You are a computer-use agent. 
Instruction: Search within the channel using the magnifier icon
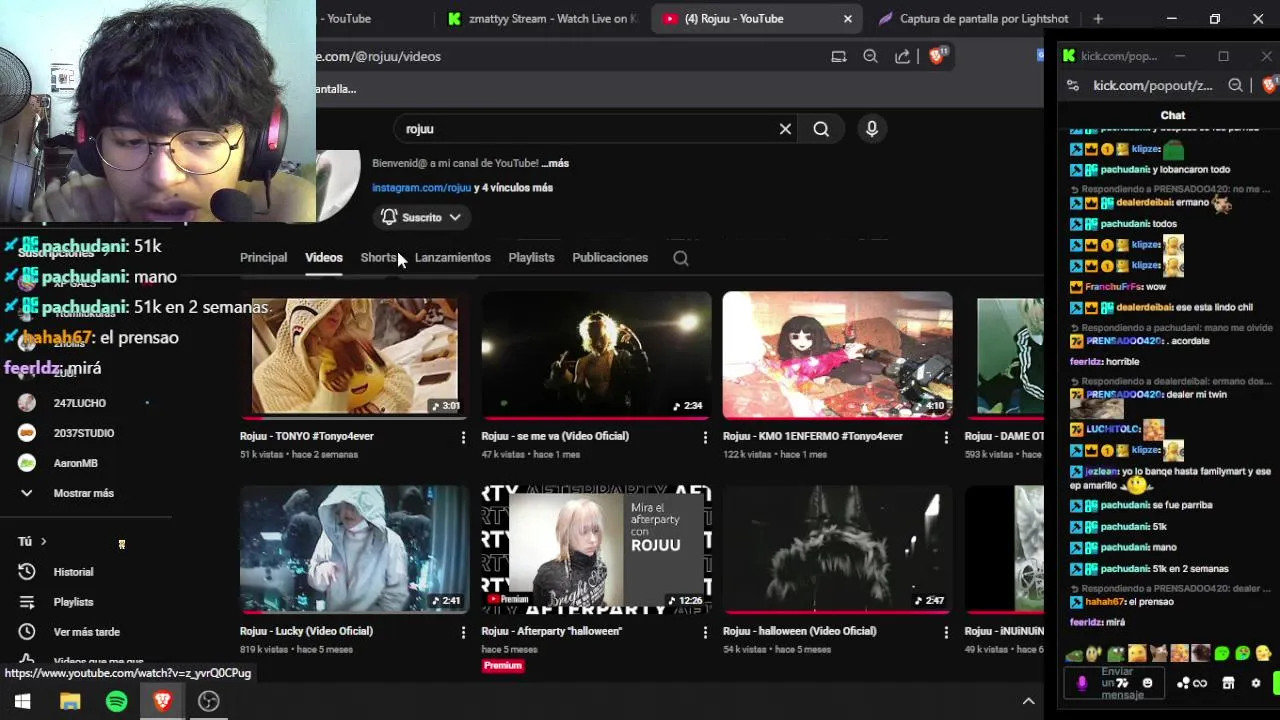[x=681, y=258]
